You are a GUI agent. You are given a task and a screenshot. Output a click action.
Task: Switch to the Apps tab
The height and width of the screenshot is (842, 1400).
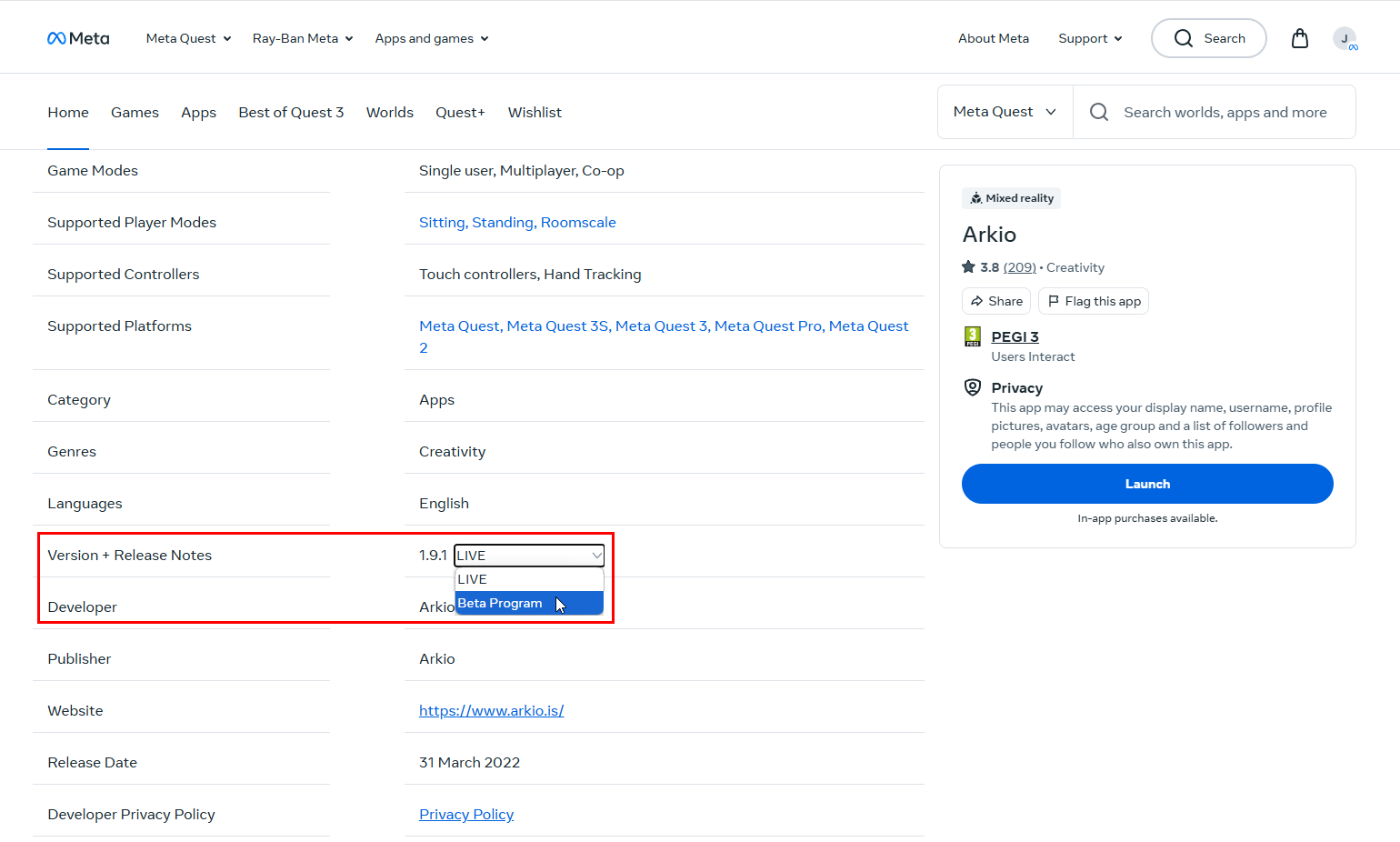tap(198, 112)
